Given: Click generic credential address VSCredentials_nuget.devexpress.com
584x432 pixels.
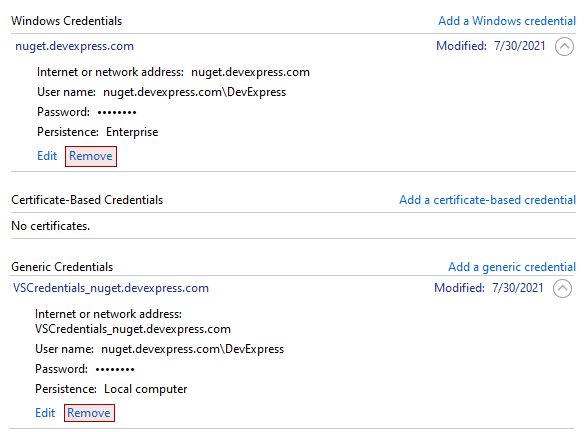Looking at the screenshot, I should pos(133,329).
